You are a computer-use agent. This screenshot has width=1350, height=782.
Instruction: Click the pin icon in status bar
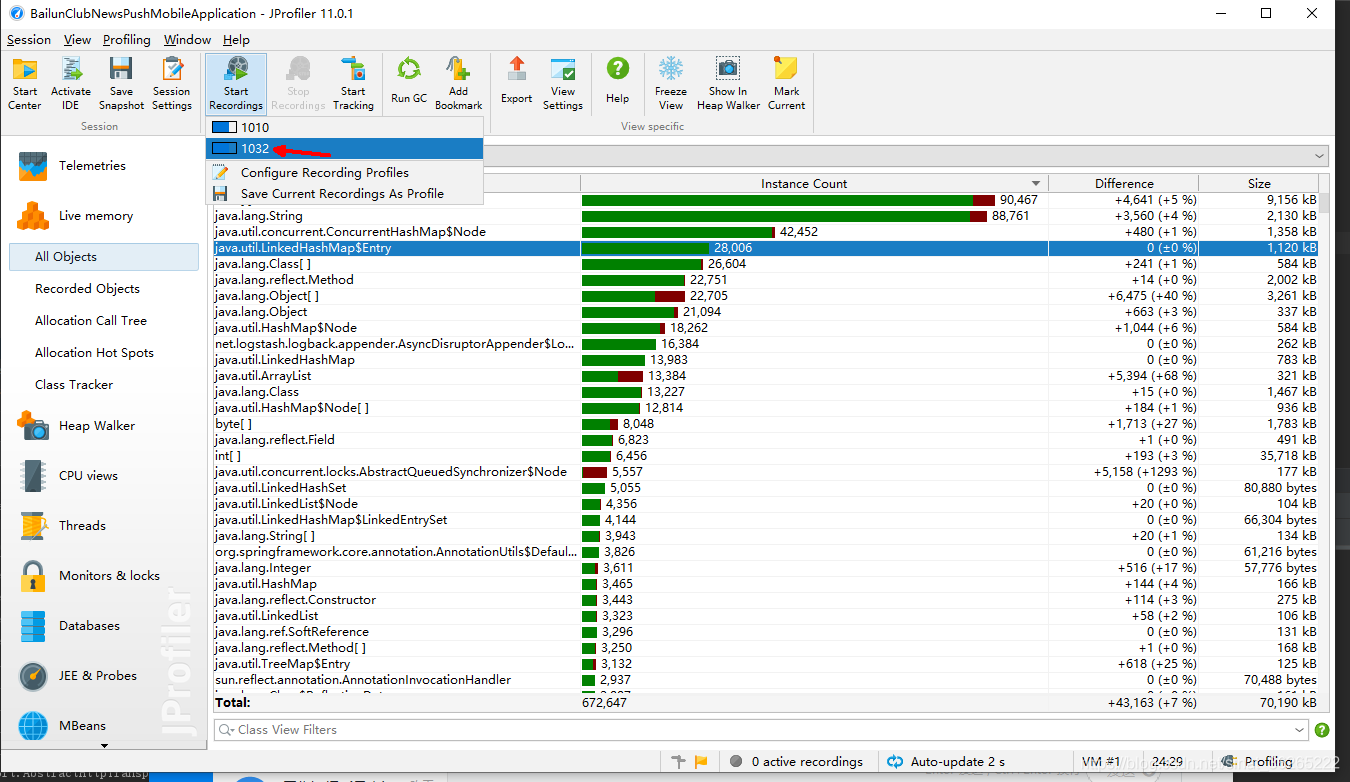tap(680, 762)
